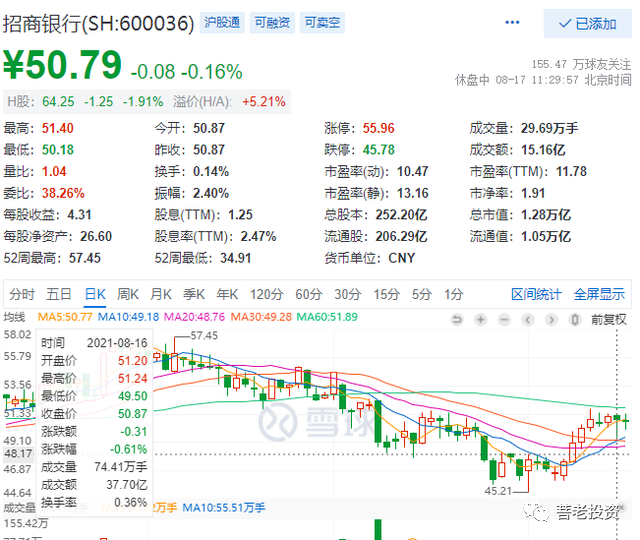The image size is (640, 540).
Task: Toggle candlestick style icon next to 前复权
Action: point(575,319)
